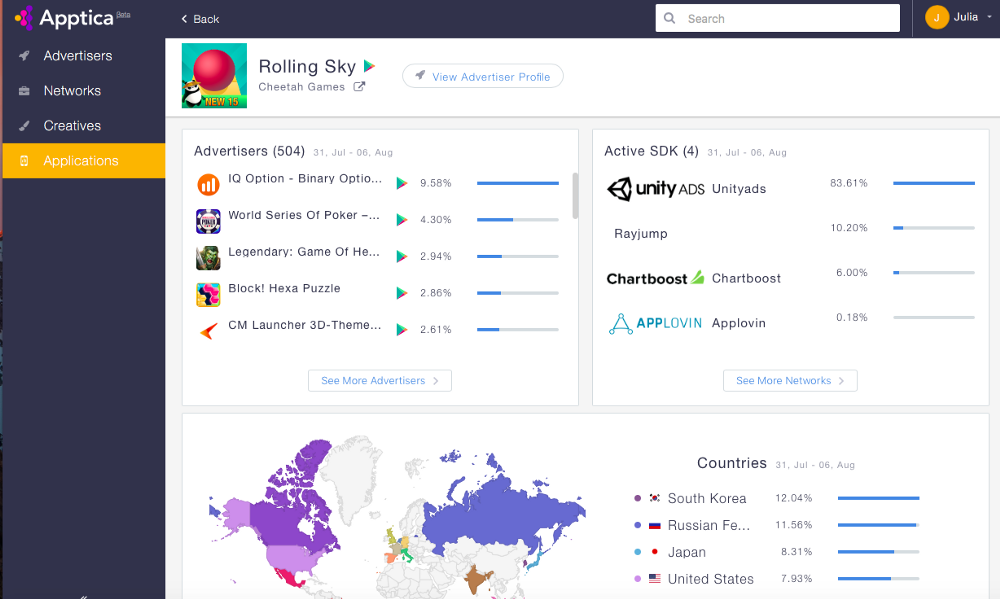Click the phone icon beside Applications

point(24,161)
